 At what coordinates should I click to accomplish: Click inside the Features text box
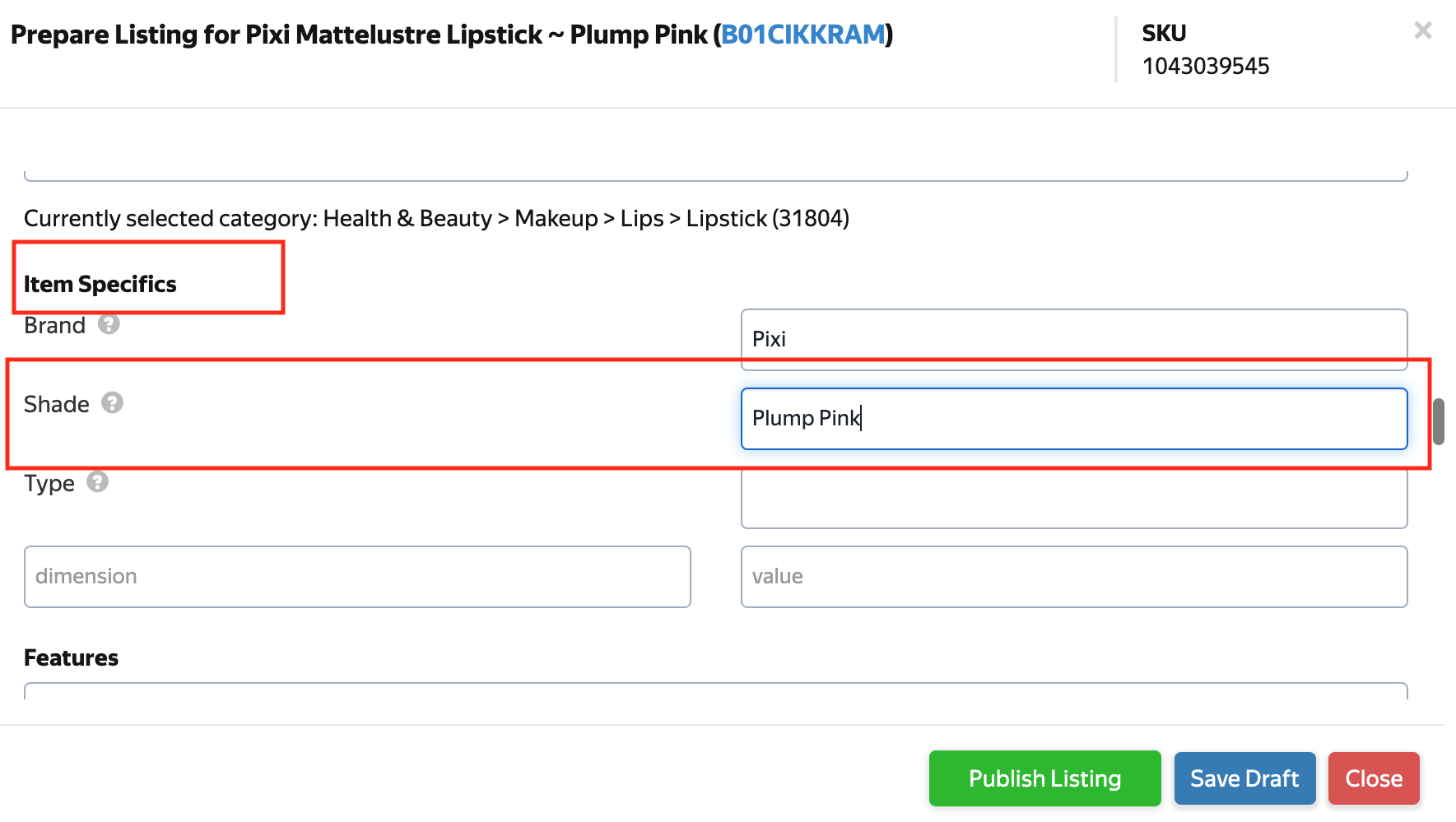716,691
